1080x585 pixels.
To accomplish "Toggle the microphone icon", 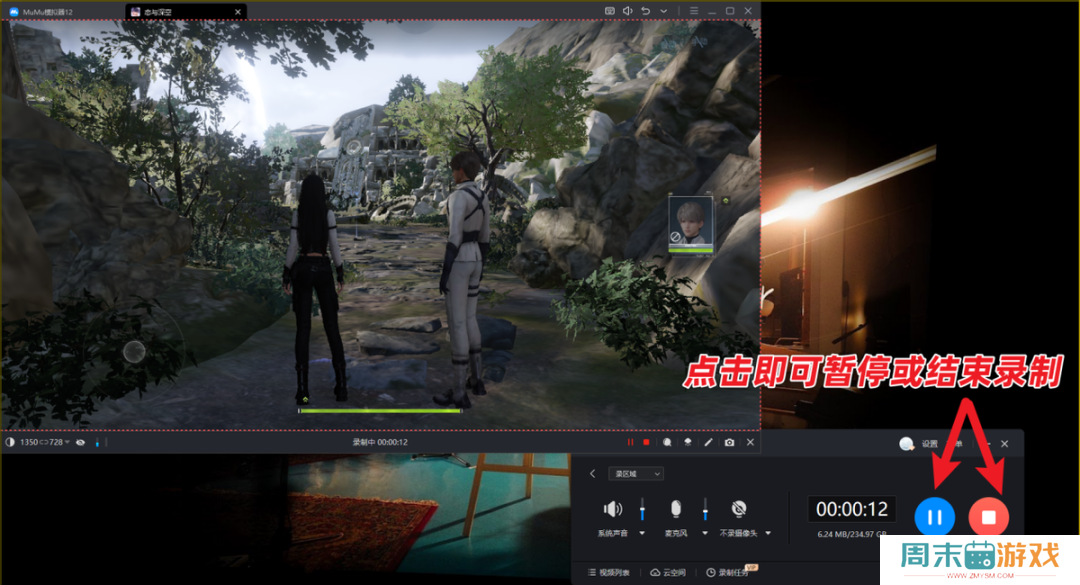I will [676, 508].
